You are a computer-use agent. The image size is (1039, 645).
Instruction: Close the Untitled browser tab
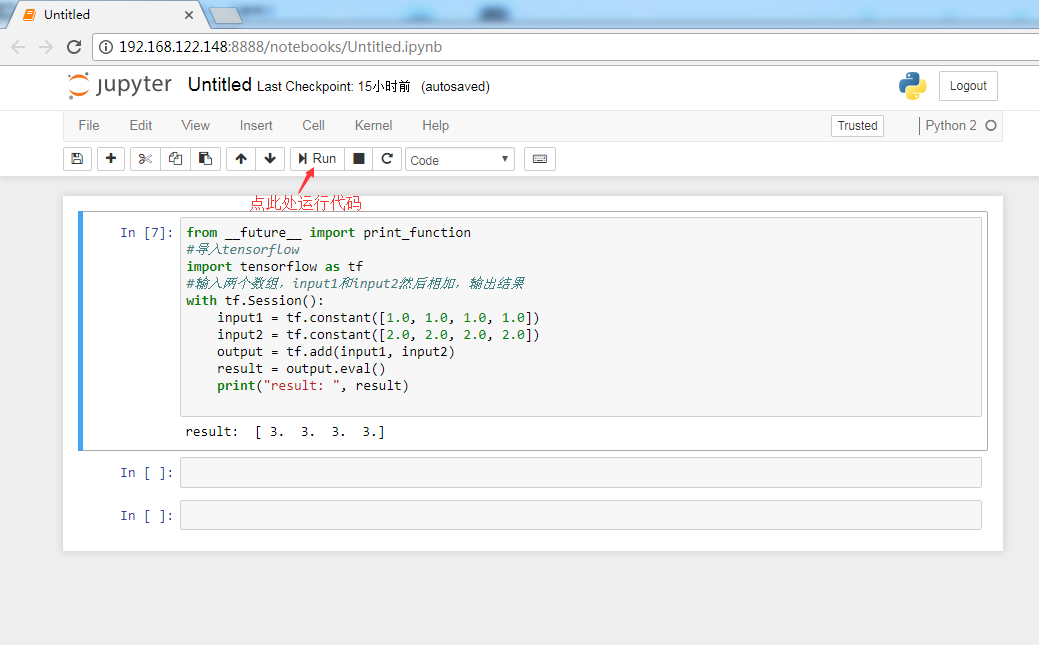189,15
